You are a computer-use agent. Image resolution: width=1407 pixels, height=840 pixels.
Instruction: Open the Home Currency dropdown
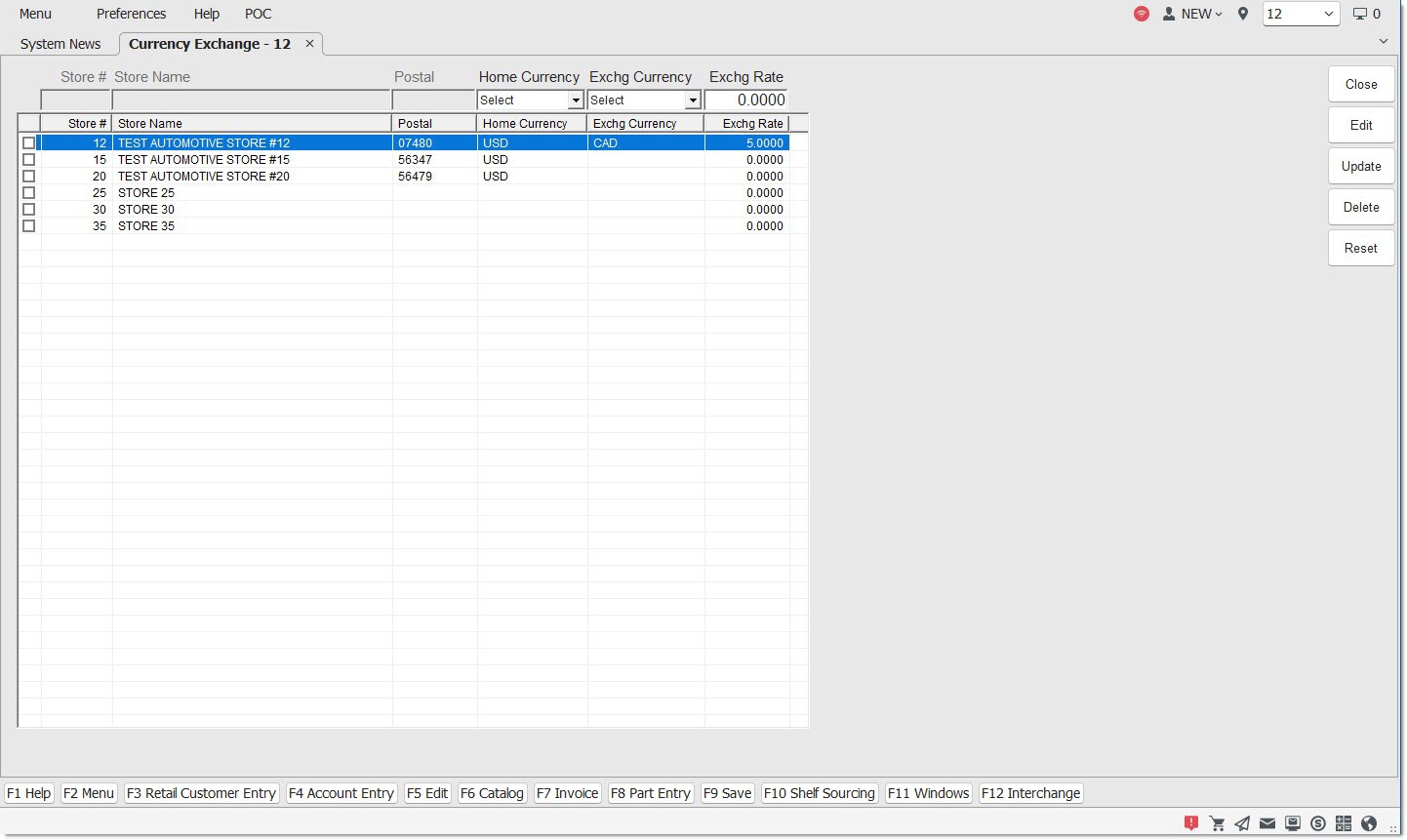click(530, 100)
